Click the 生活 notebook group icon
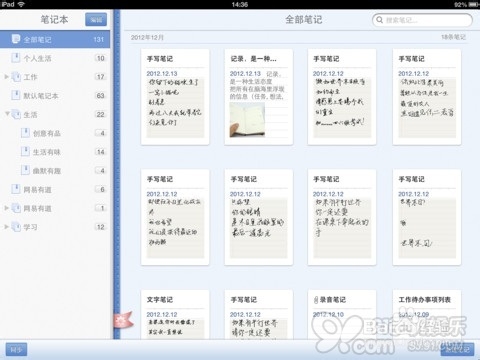 coord(16,114)
